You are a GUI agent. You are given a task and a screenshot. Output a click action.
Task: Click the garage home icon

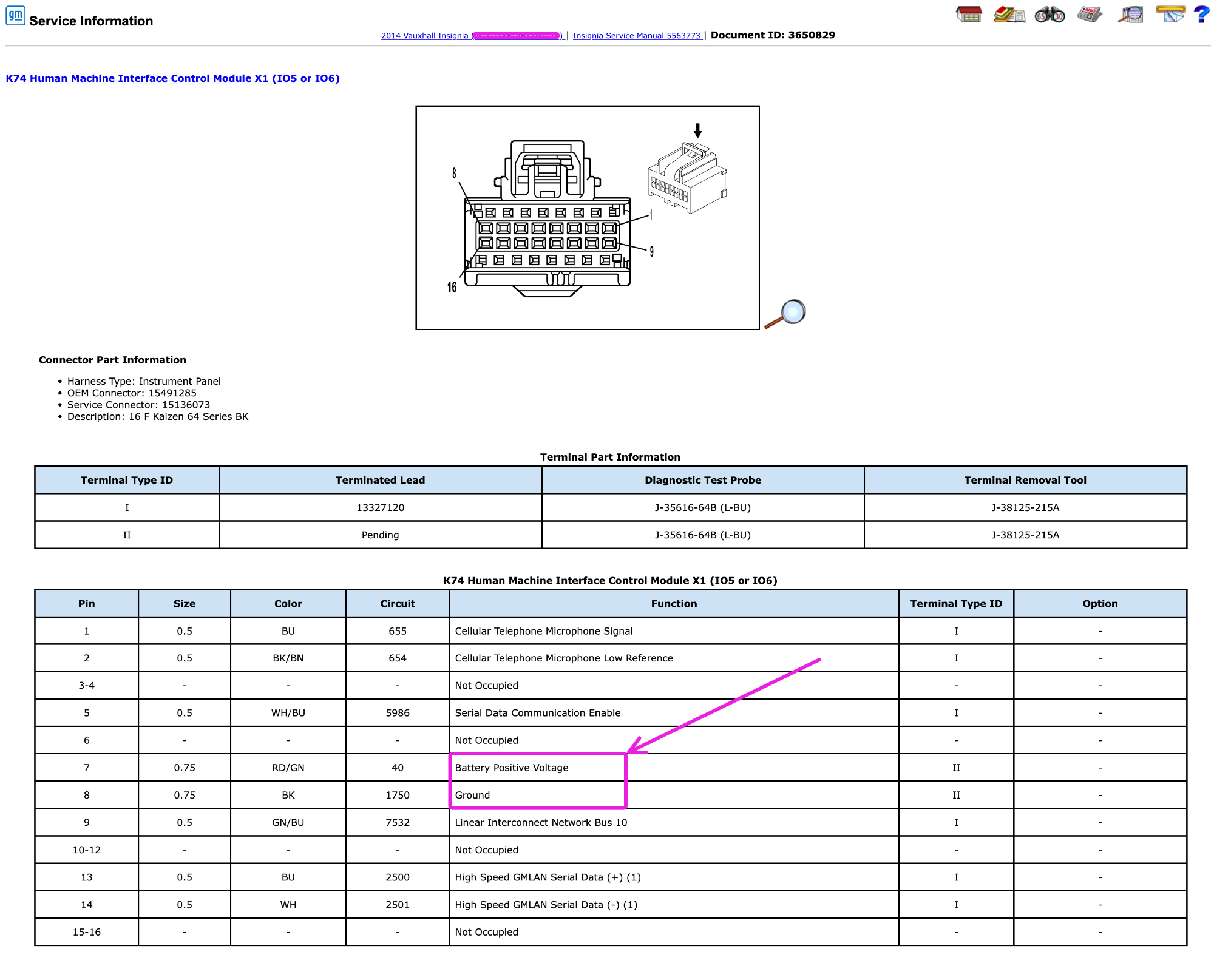[x=969, y=15]
